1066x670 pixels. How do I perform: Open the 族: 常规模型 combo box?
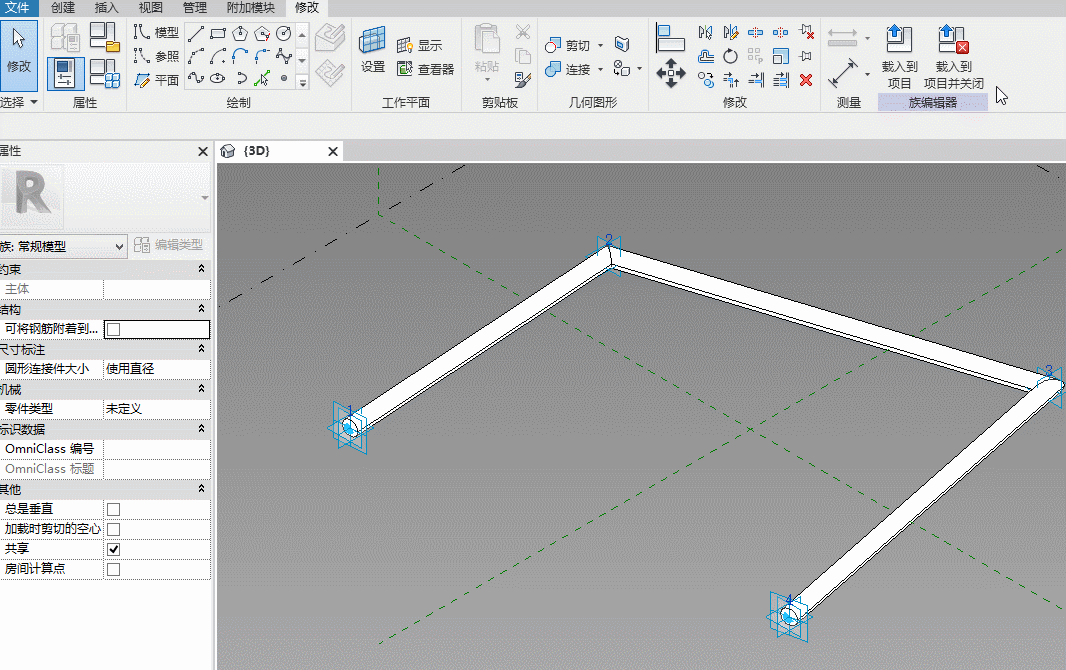tap(63, 246)
